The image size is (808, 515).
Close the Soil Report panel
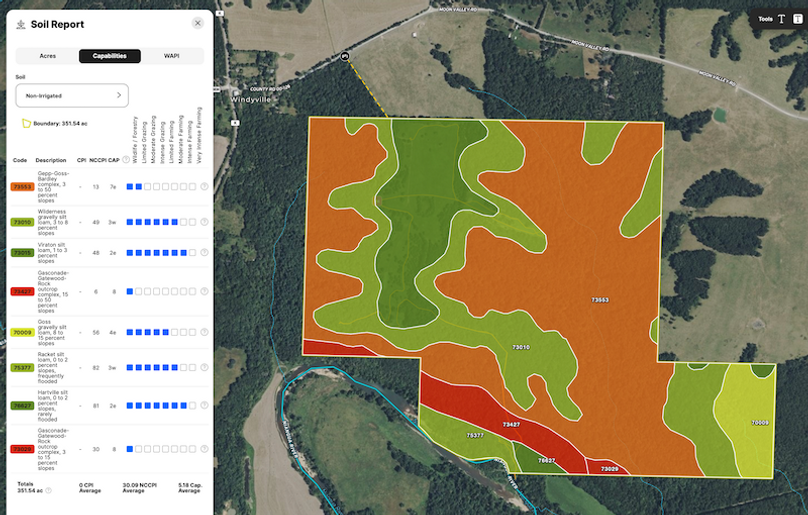pos(197,23)
